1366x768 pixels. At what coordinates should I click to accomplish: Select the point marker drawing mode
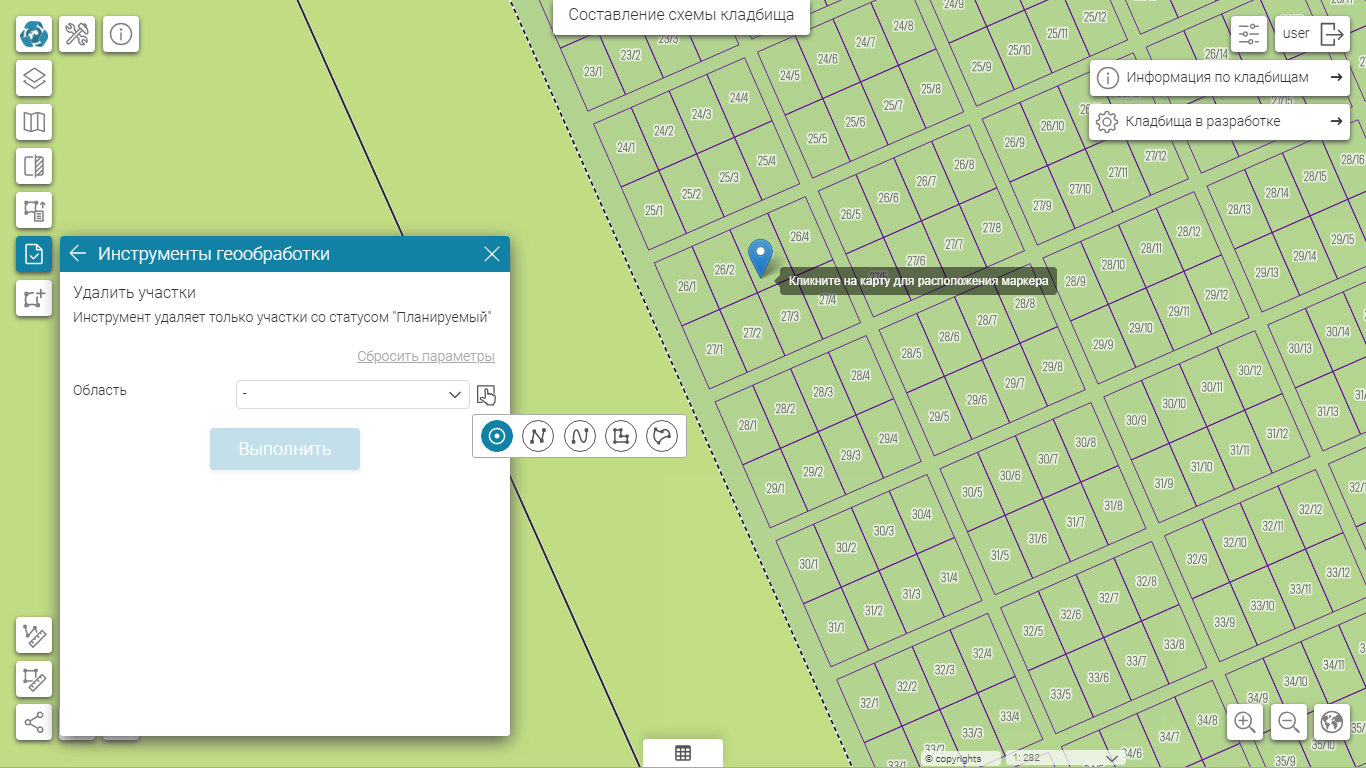tap(496, 436)
